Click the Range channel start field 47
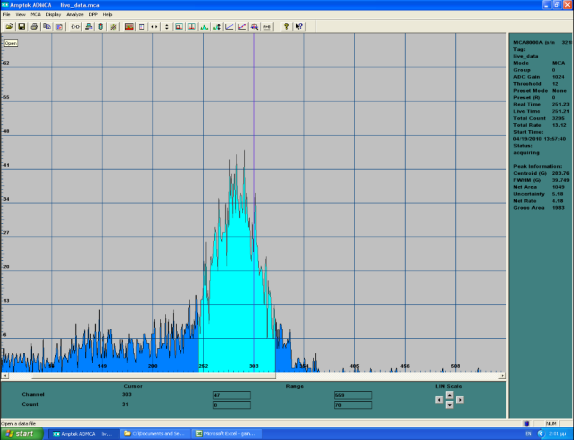The height and width of the screenshot is (440, 574). point(232,395)
